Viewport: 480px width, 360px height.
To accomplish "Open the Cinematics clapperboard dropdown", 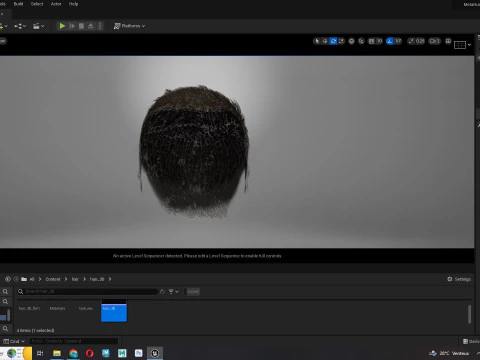I will click(x=39, y=26).
